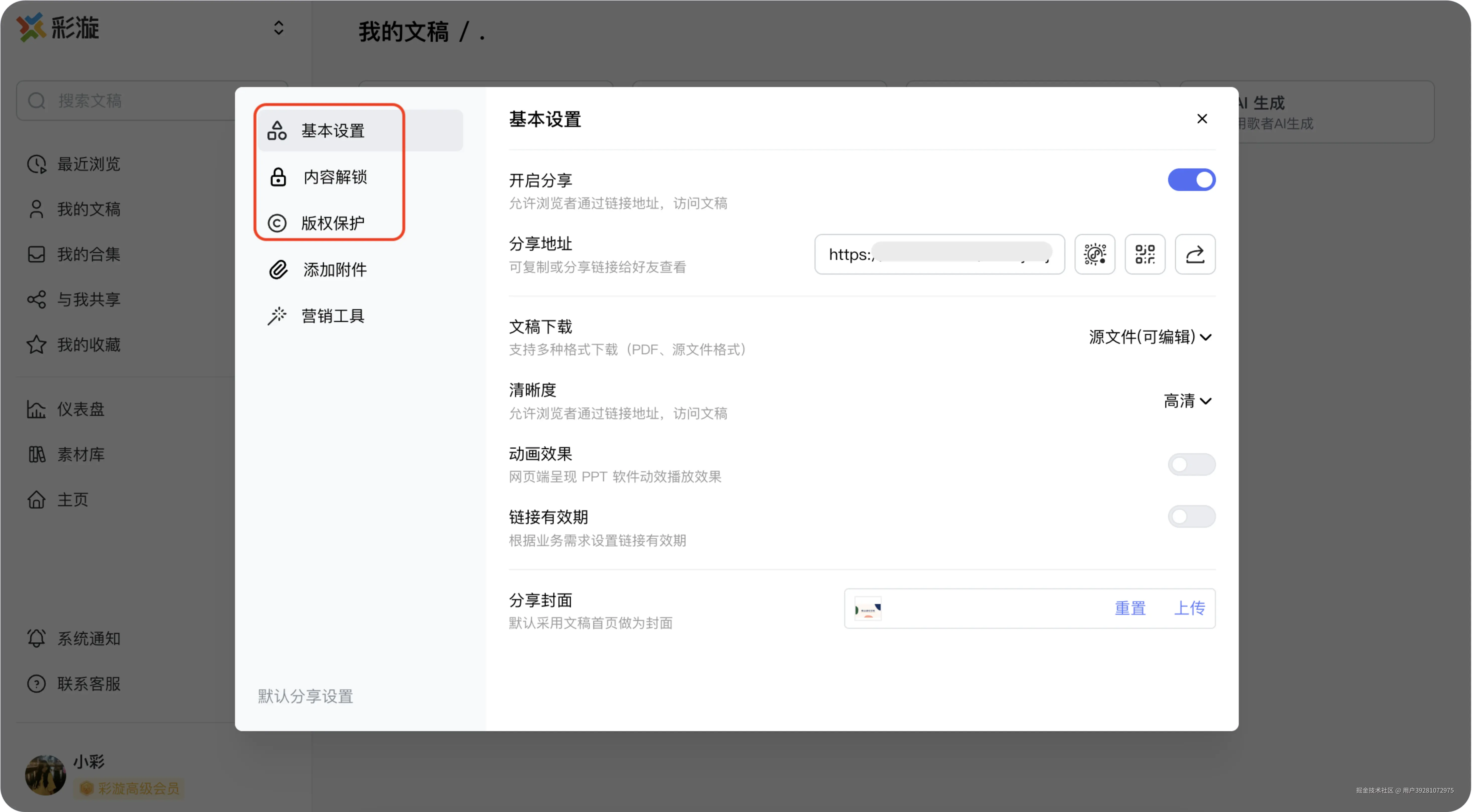Click the mini-program code icon next to share address
The image size is (1472, 812).
click(1094, 254)
